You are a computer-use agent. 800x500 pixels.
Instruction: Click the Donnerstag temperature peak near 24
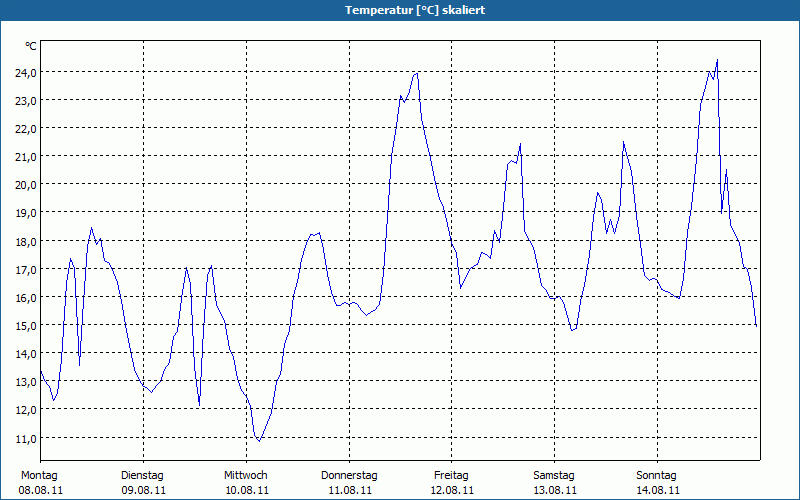(x=416, y=73)
